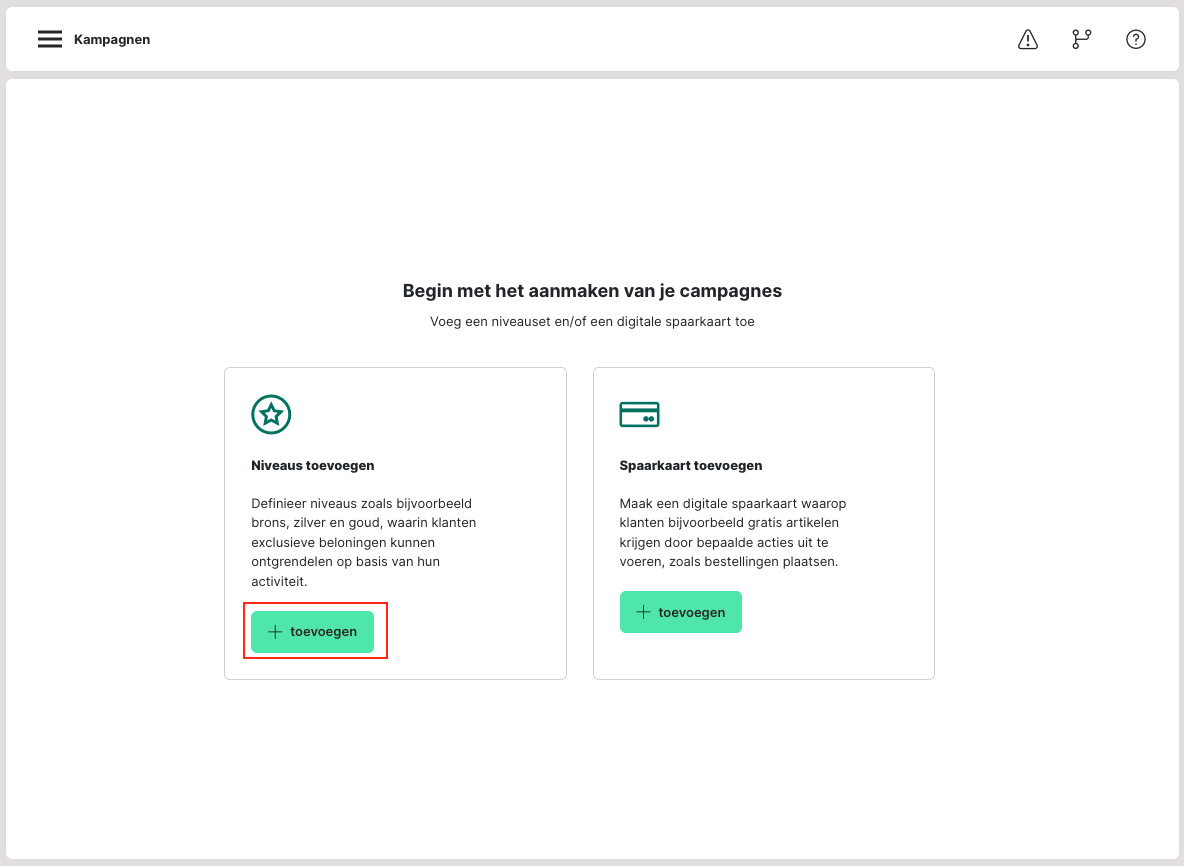1184x866 pixels.
Task: Select the 'Spaarkaart toevoegen' card heading
Action: pos(690,466)
